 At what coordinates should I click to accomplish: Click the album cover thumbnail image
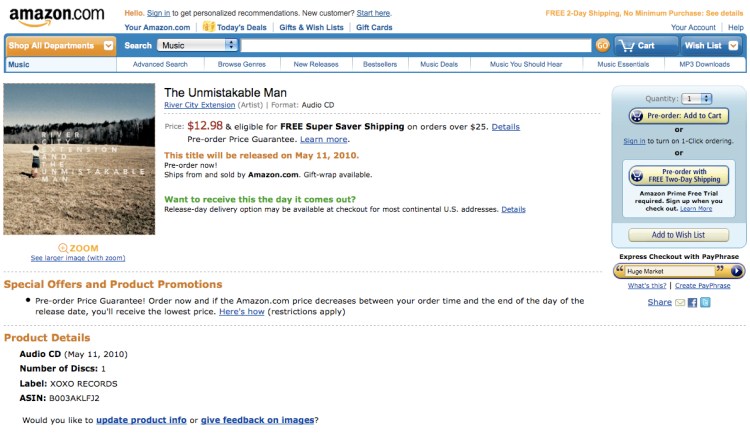[x=79, y=159]
